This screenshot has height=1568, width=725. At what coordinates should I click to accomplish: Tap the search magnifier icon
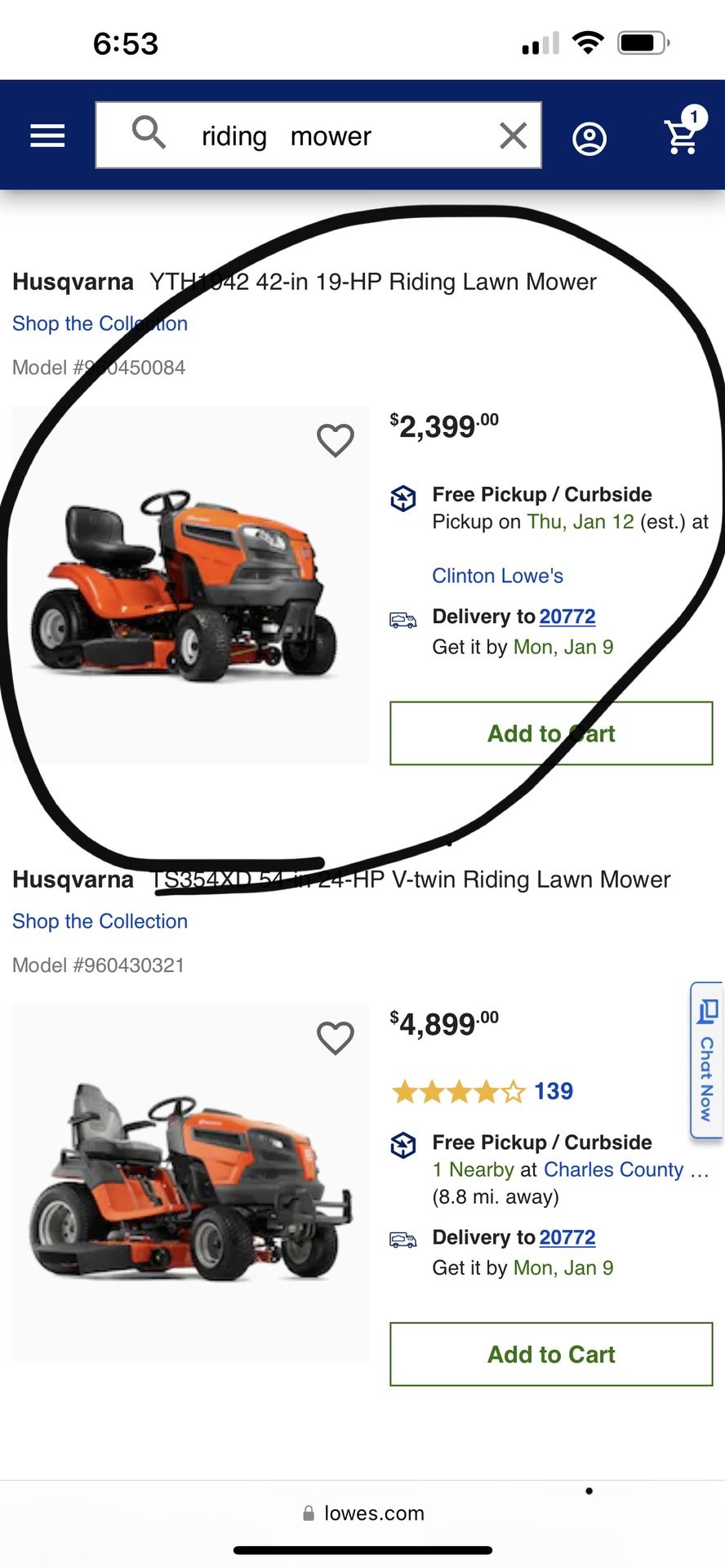tap(149, 132)
